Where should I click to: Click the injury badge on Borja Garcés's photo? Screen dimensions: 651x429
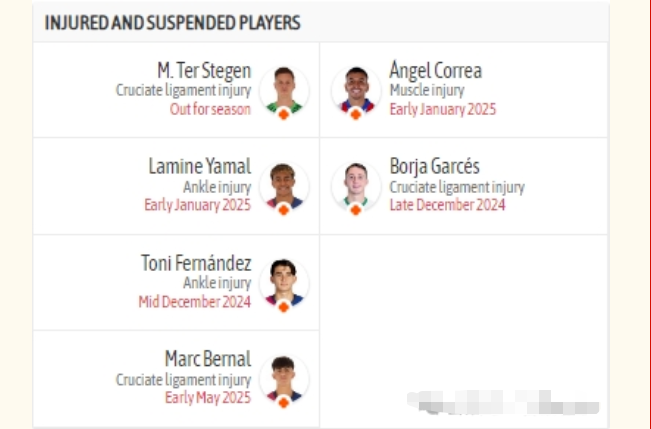(355, 210)
